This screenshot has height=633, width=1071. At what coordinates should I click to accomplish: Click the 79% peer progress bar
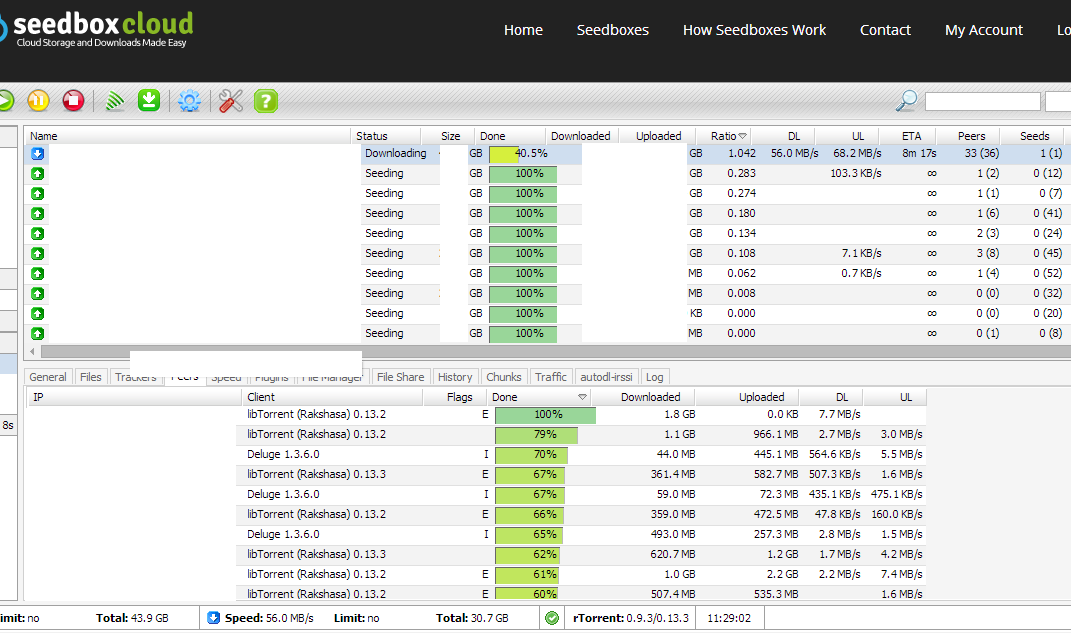(536, 435)
